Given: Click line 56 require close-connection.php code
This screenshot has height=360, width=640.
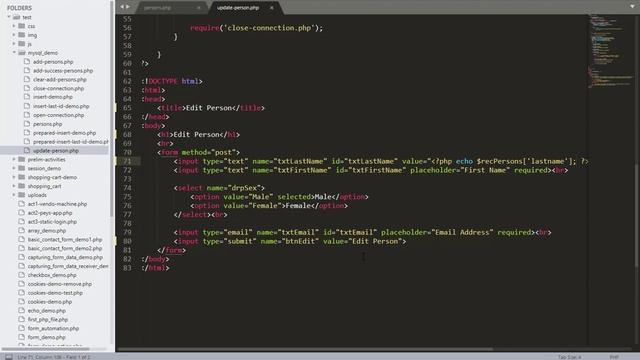Looking at the screenshot, I should [256, 28].
